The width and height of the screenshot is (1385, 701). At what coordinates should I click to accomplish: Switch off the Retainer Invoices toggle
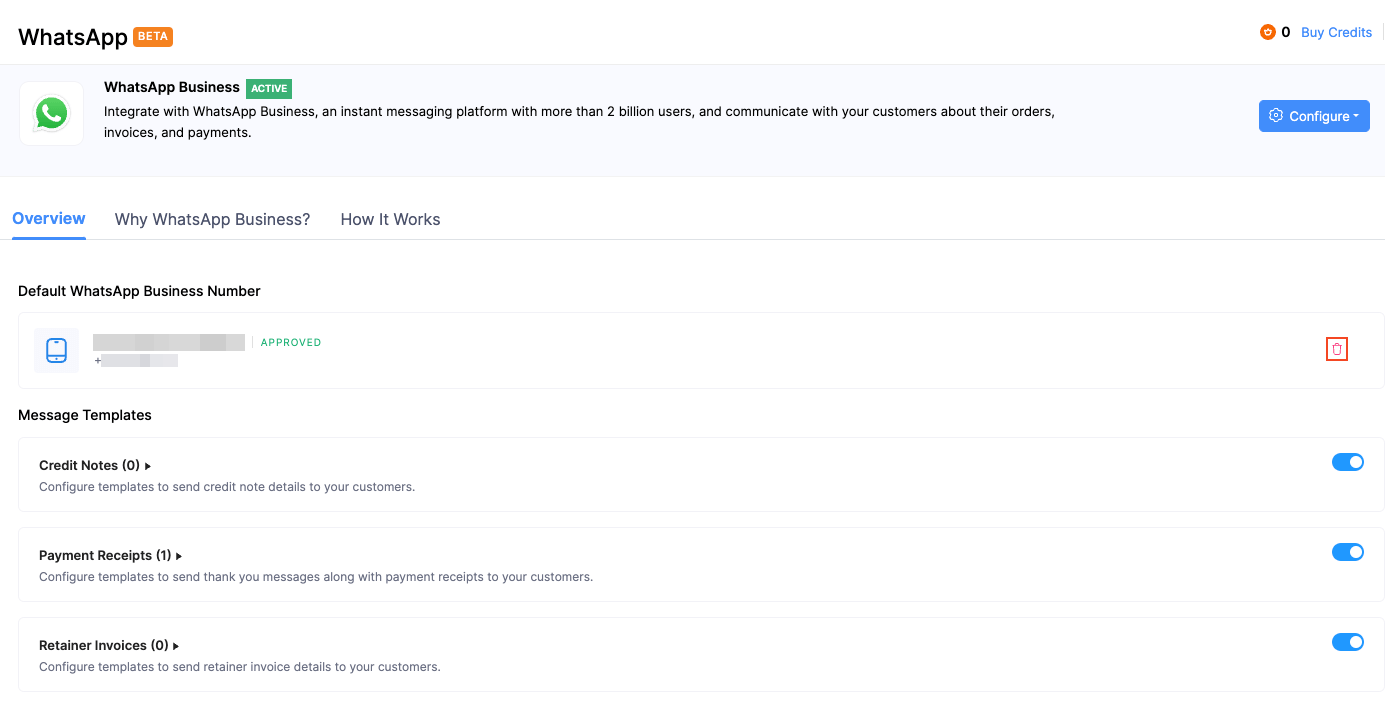[1347, 642]
